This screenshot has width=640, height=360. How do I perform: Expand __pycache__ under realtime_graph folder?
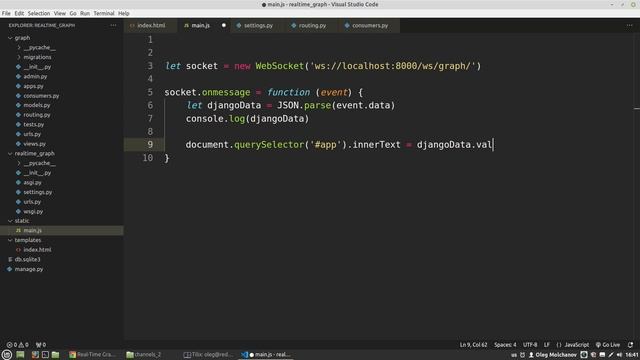[39, 163]
